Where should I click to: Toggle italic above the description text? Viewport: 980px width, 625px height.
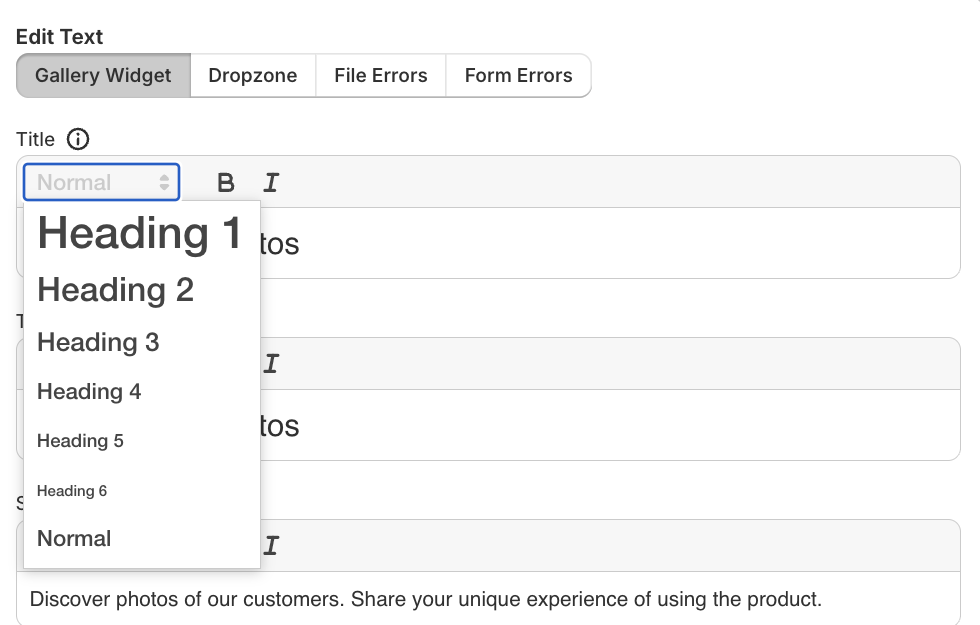[x=271, y=546]
